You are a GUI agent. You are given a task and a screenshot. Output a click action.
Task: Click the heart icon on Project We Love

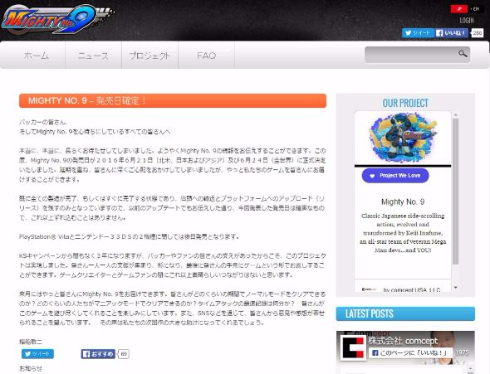(372, 176)
